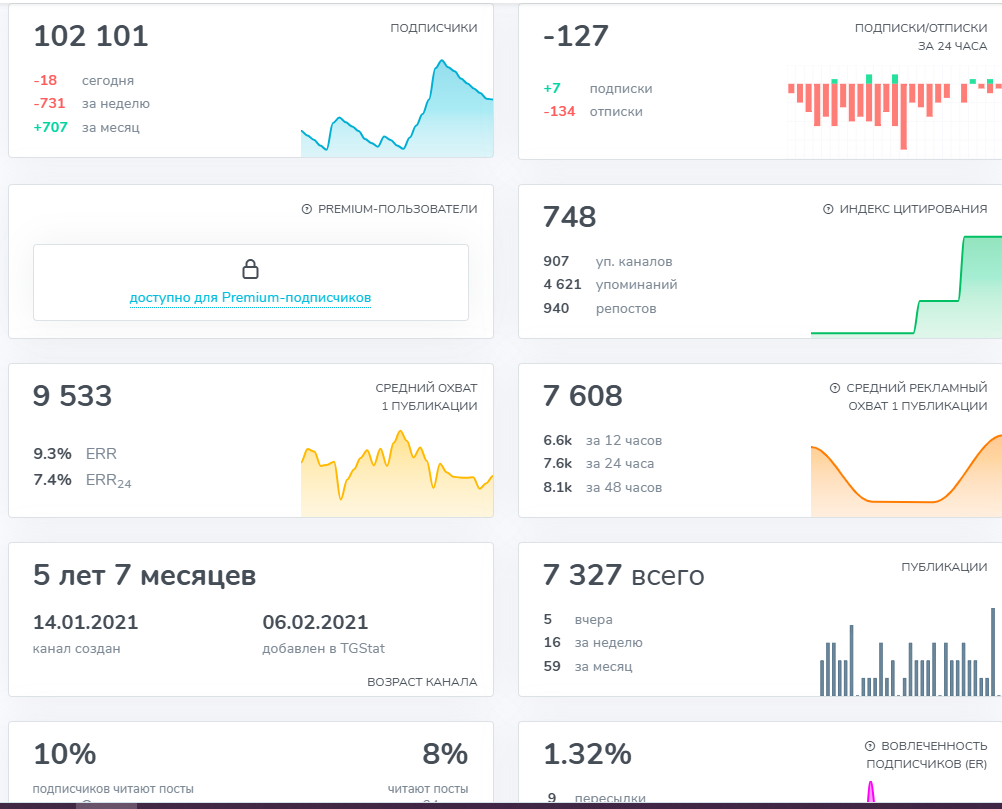
Task: Click help icon beside ВОВЛЕЧЕННОСТЬ ПОДПИСЧИКОВ
Action: 870,746
